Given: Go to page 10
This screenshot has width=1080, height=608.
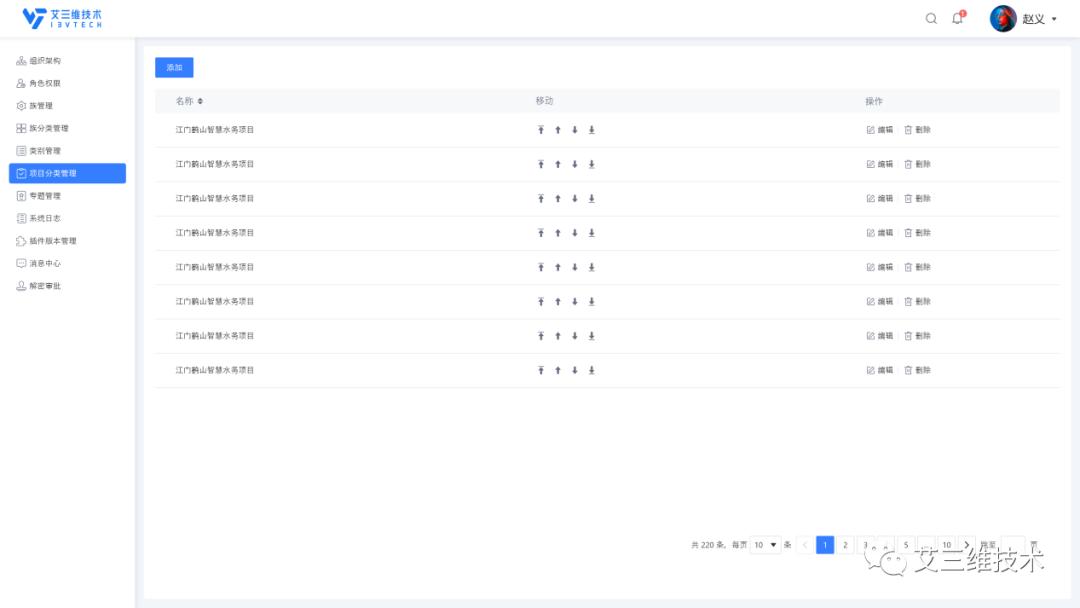Looking at the screenshot, I should 947,545.
